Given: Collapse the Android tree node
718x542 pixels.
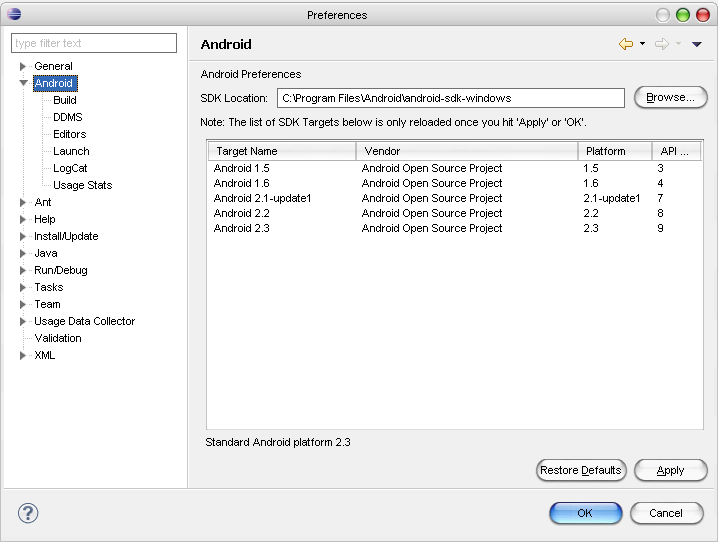Looking at the screenshot, I should (x=23, y=84).
